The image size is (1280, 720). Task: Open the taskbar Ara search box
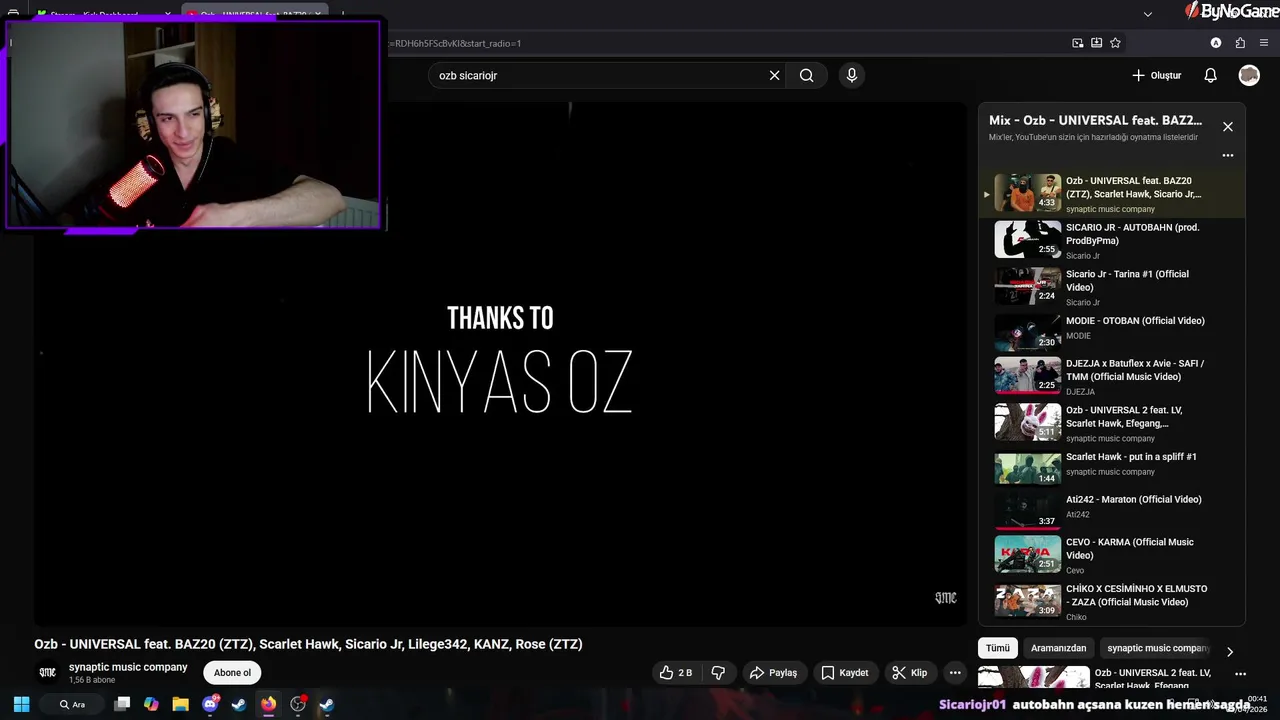pos(72,704)
